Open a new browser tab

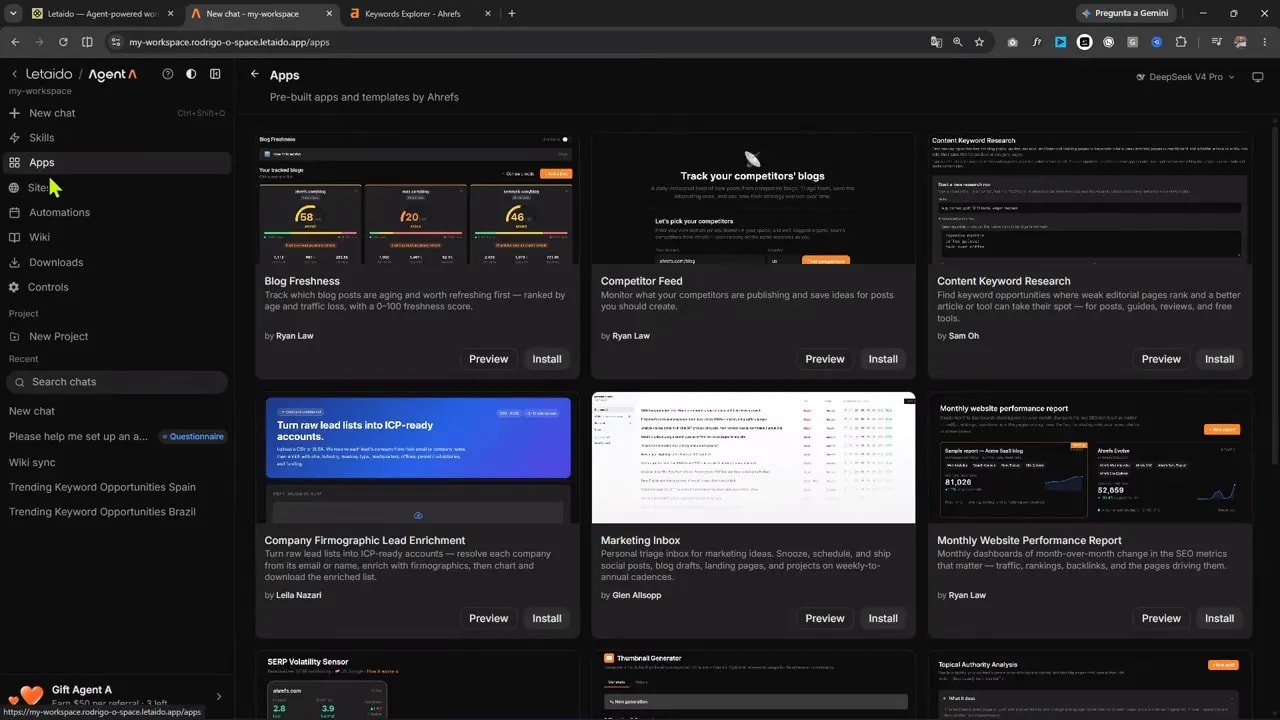(512, 14)
